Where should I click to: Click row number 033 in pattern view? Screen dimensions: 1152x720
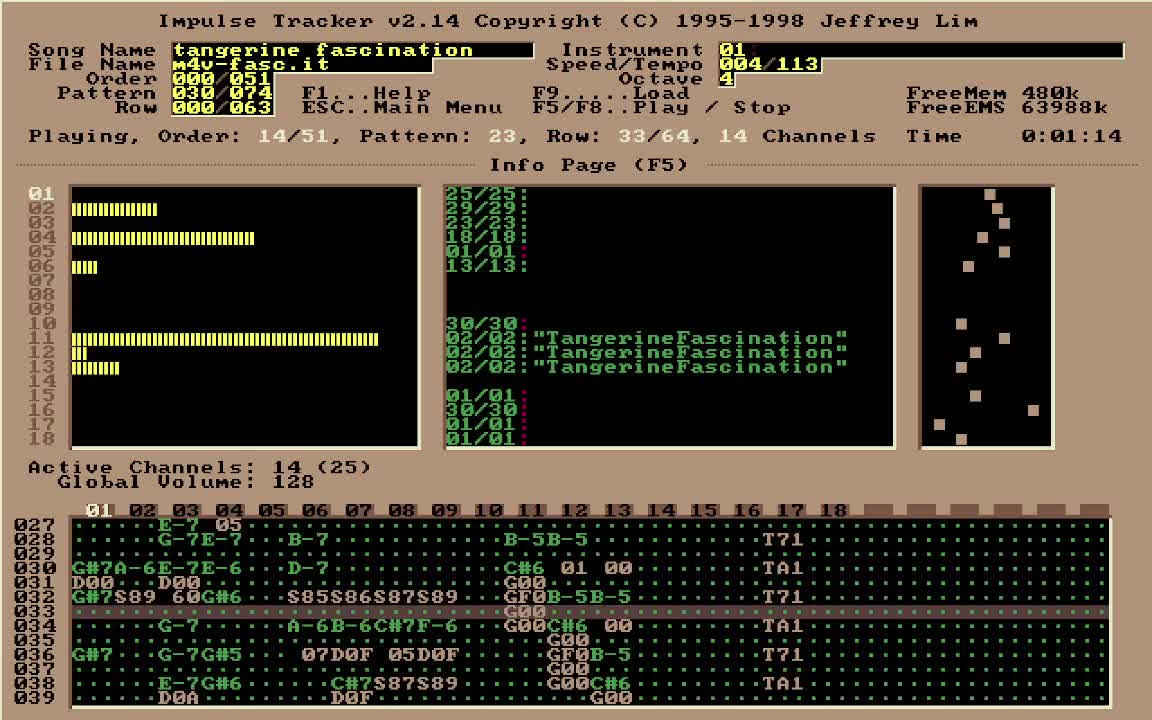tap(35, 611)
